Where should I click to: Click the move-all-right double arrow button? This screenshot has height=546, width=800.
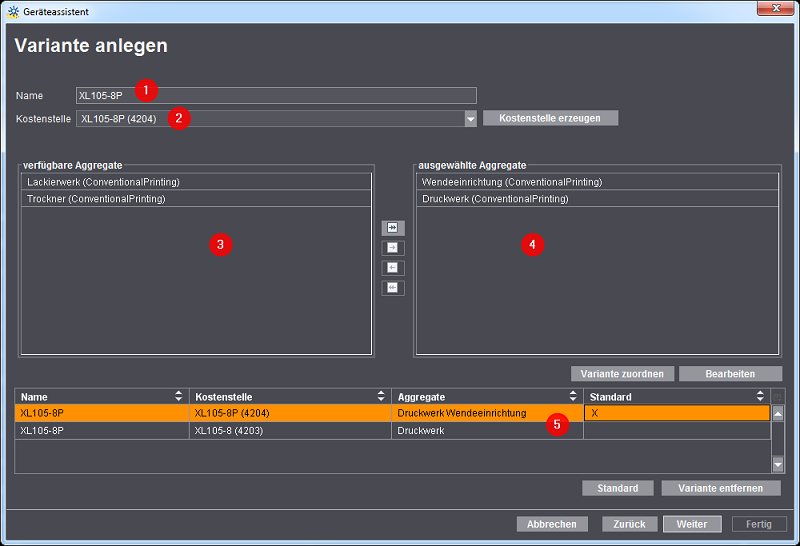[393, 228]
